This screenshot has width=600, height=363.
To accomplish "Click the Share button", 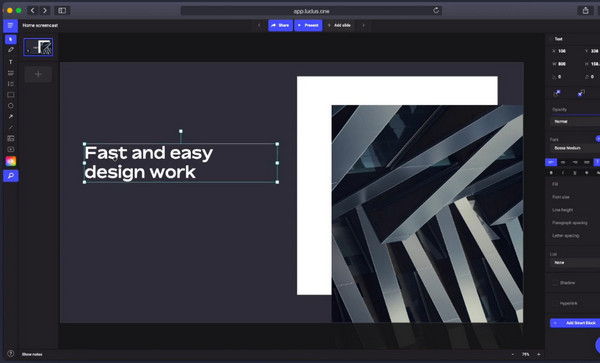I will pyautogui.click(x=280, y=25).
